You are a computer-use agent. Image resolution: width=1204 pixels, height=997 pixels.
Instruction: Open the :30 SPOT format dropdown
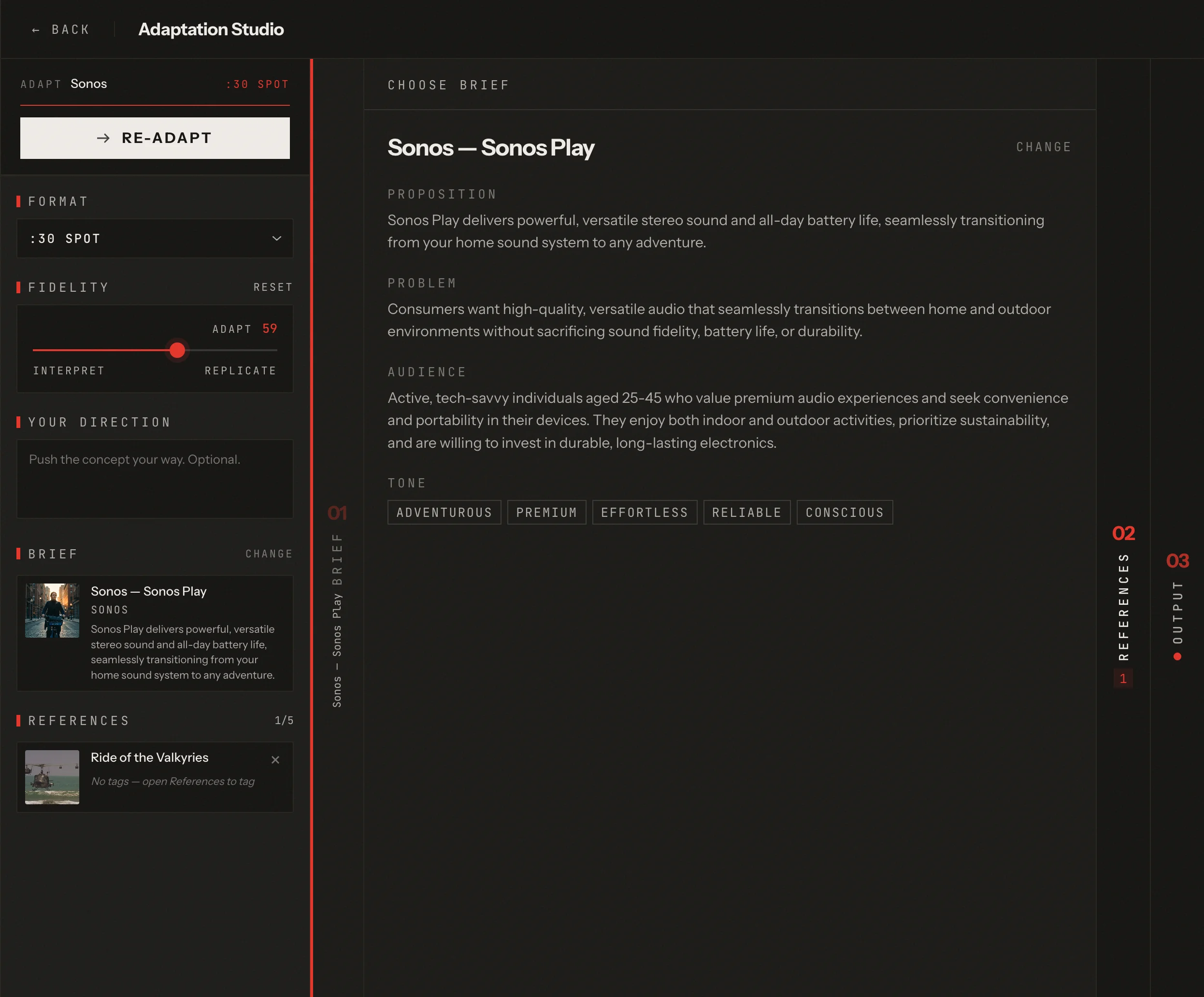coord(155,238)
